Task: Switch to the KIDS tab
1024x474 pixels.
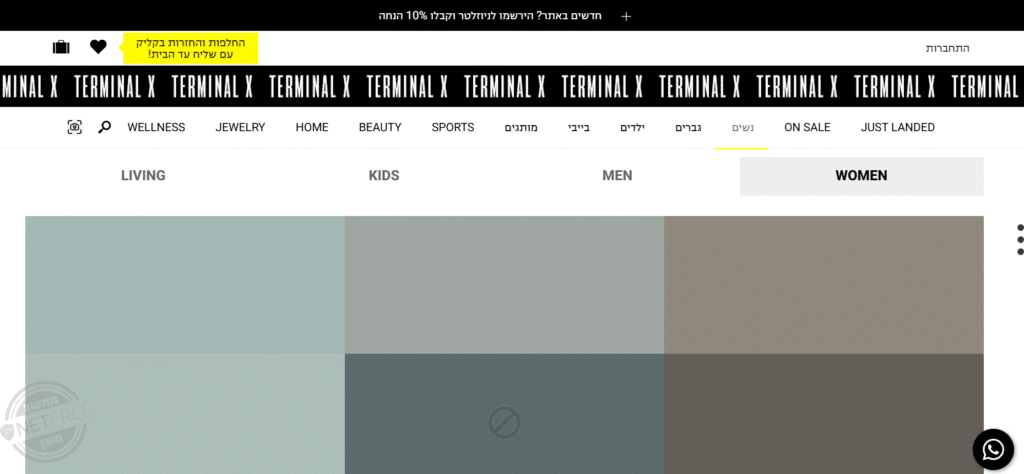Action: click(x=384, y=176)
